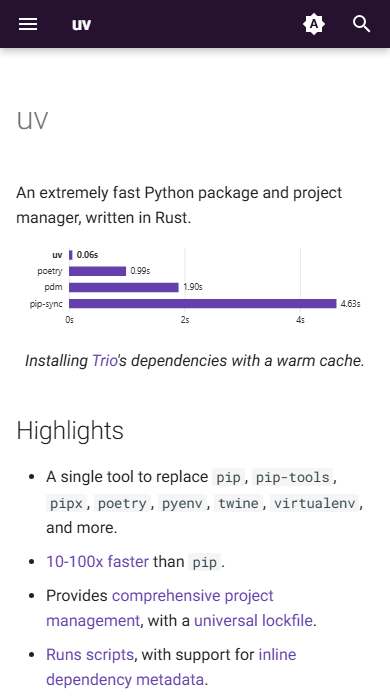Open the hamburger navigation menu
The width and height of the screenshot is (390, 700).
[28, 24]
